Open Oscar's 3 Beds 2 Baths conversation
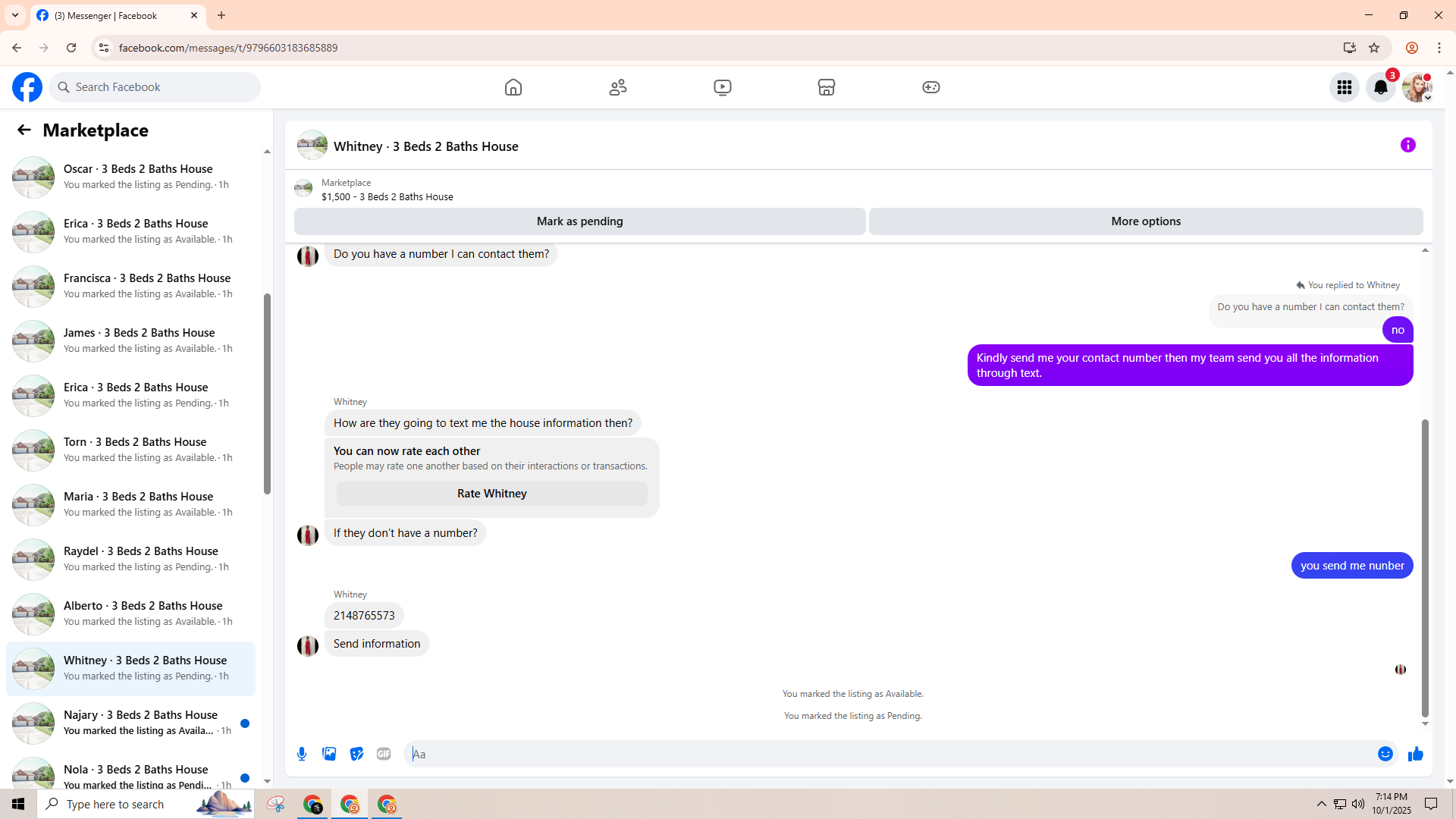 click(130, 177)
